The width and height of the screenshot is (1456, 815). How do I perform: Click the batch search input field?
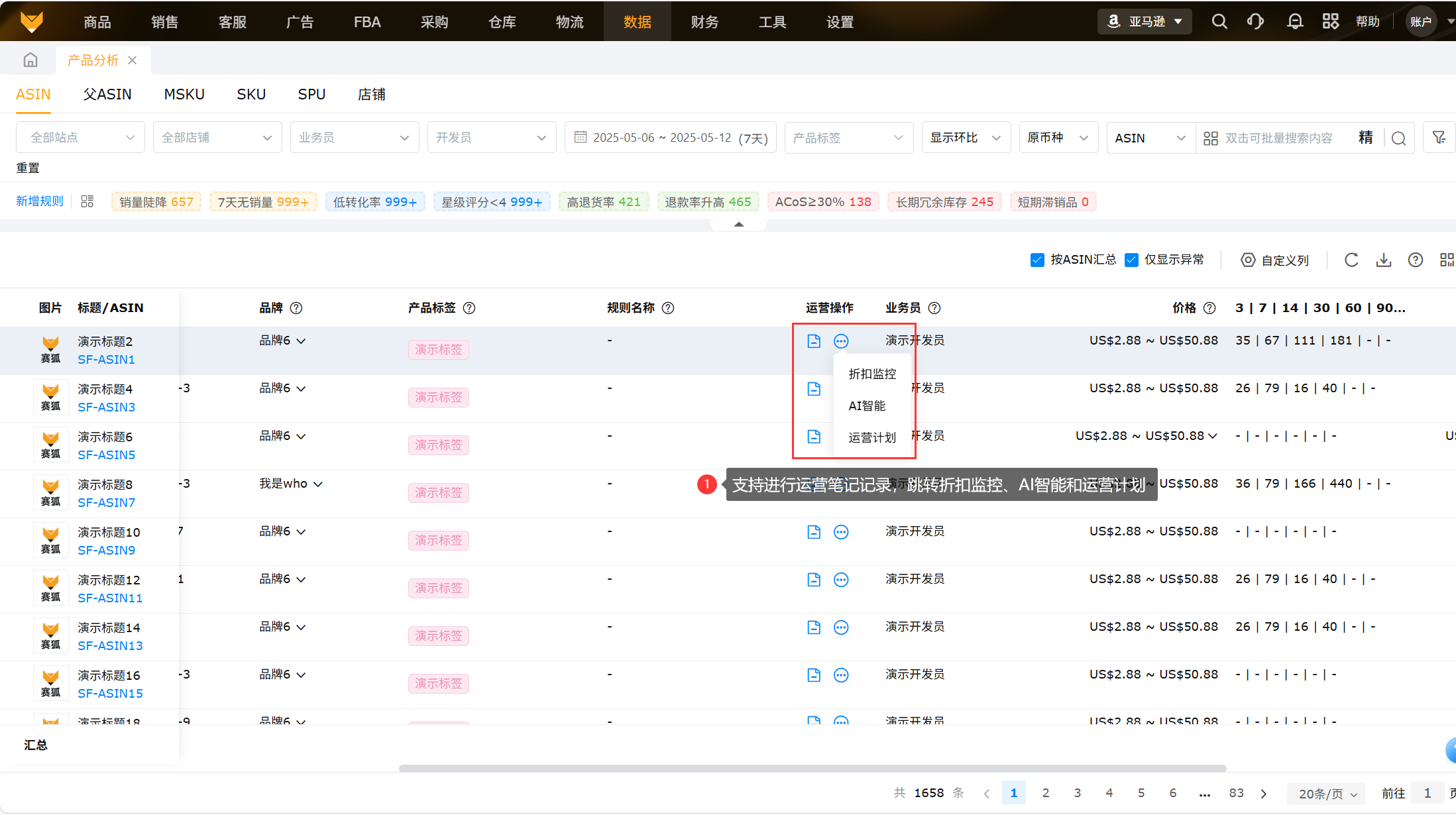tap(1278, 138)
